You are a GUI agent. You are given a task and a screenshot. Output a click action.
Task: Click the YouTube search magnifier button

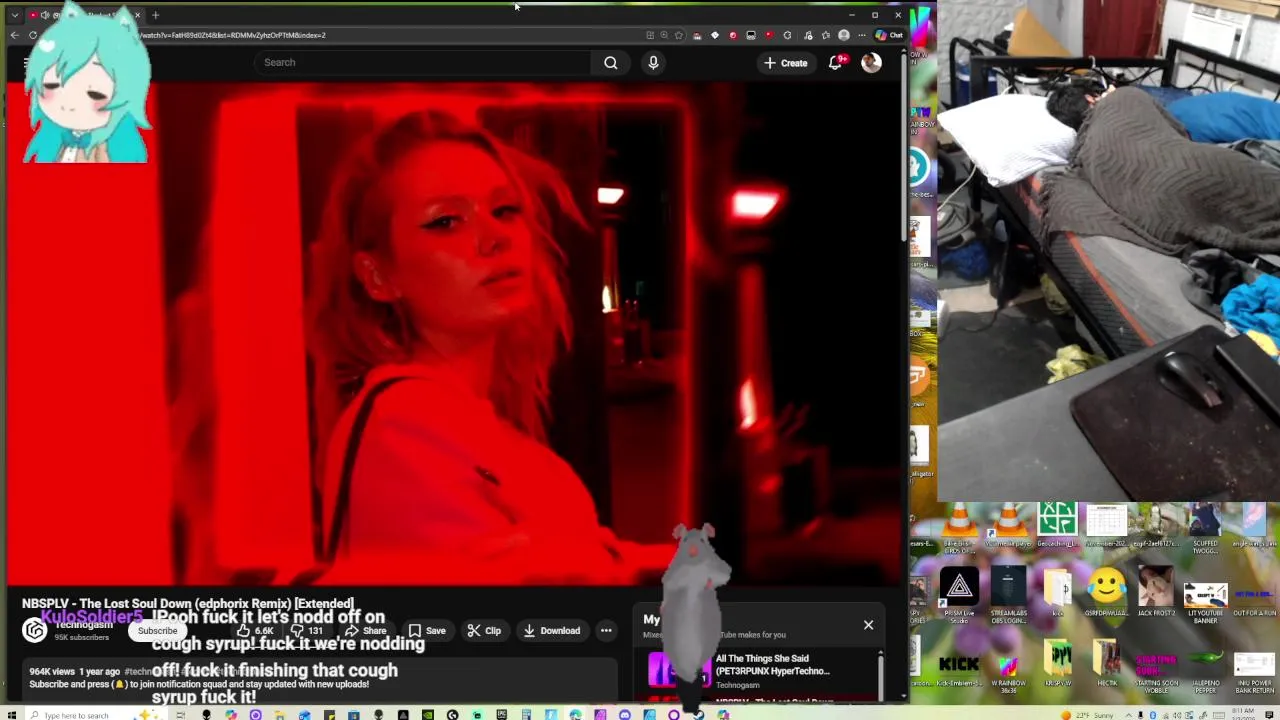(x=610, y=62)
